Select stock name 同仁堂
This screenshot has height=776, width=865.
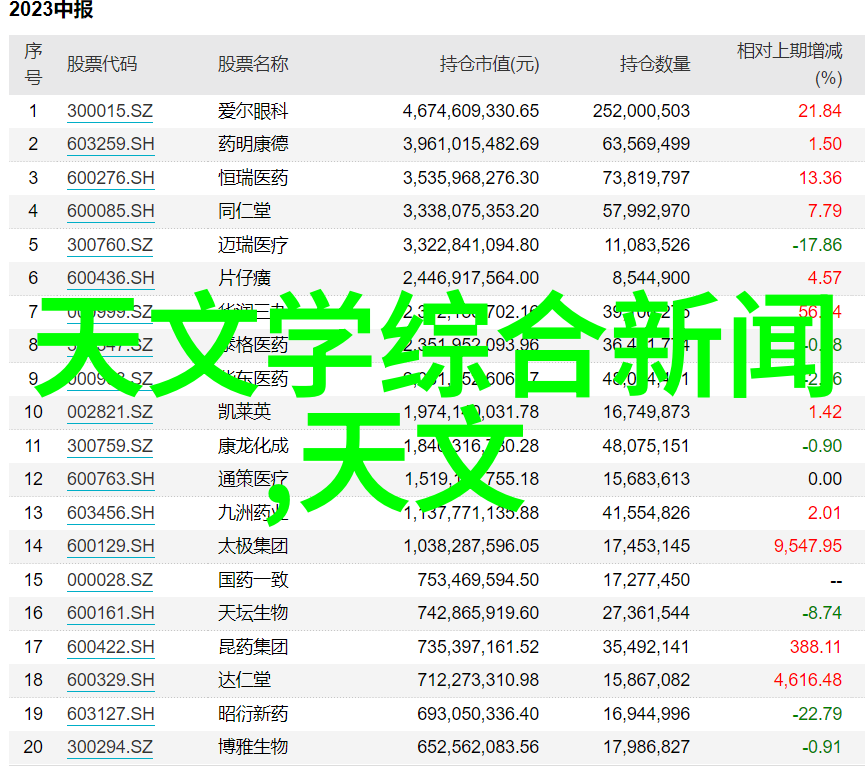tap(244, 211)
